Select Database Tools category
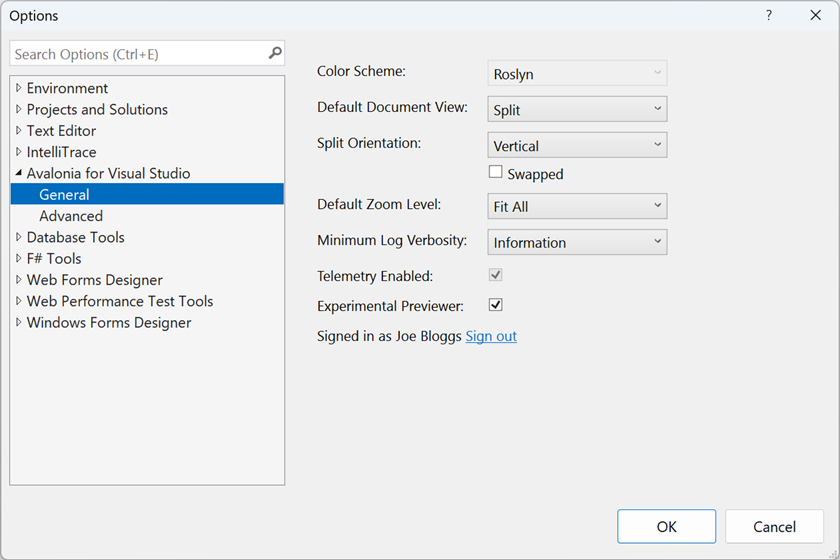840x560 pixels. (x=75, y=237)
